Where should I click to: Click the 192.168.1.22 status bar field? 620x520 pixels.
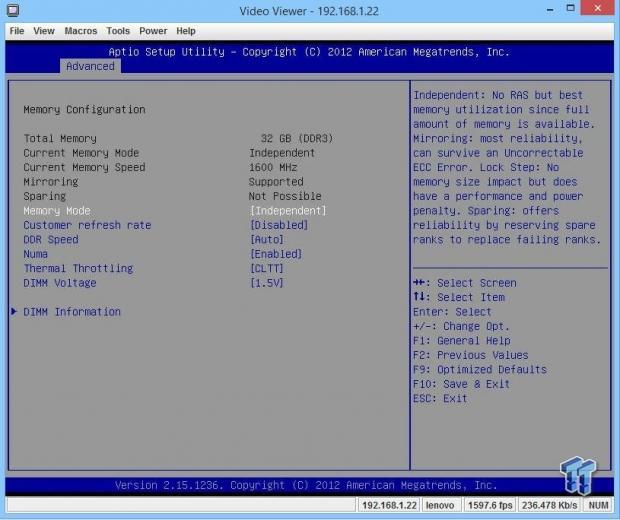click(389, 505)
